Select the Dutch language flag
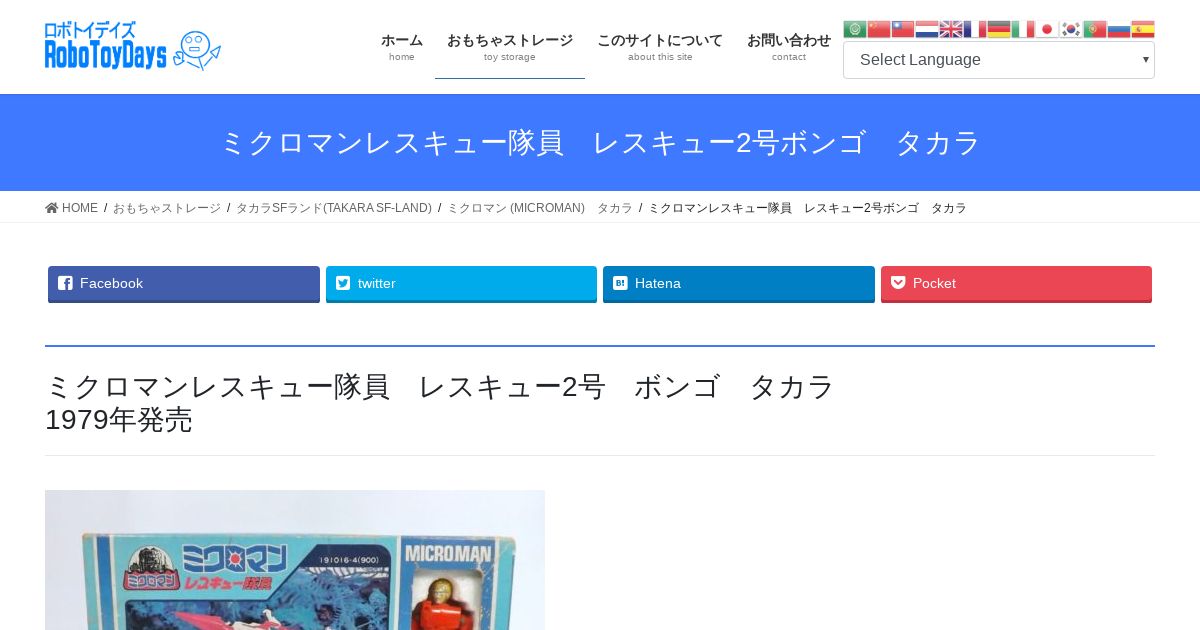Viewport: 1200px width, 630px height. coord(927,29)
